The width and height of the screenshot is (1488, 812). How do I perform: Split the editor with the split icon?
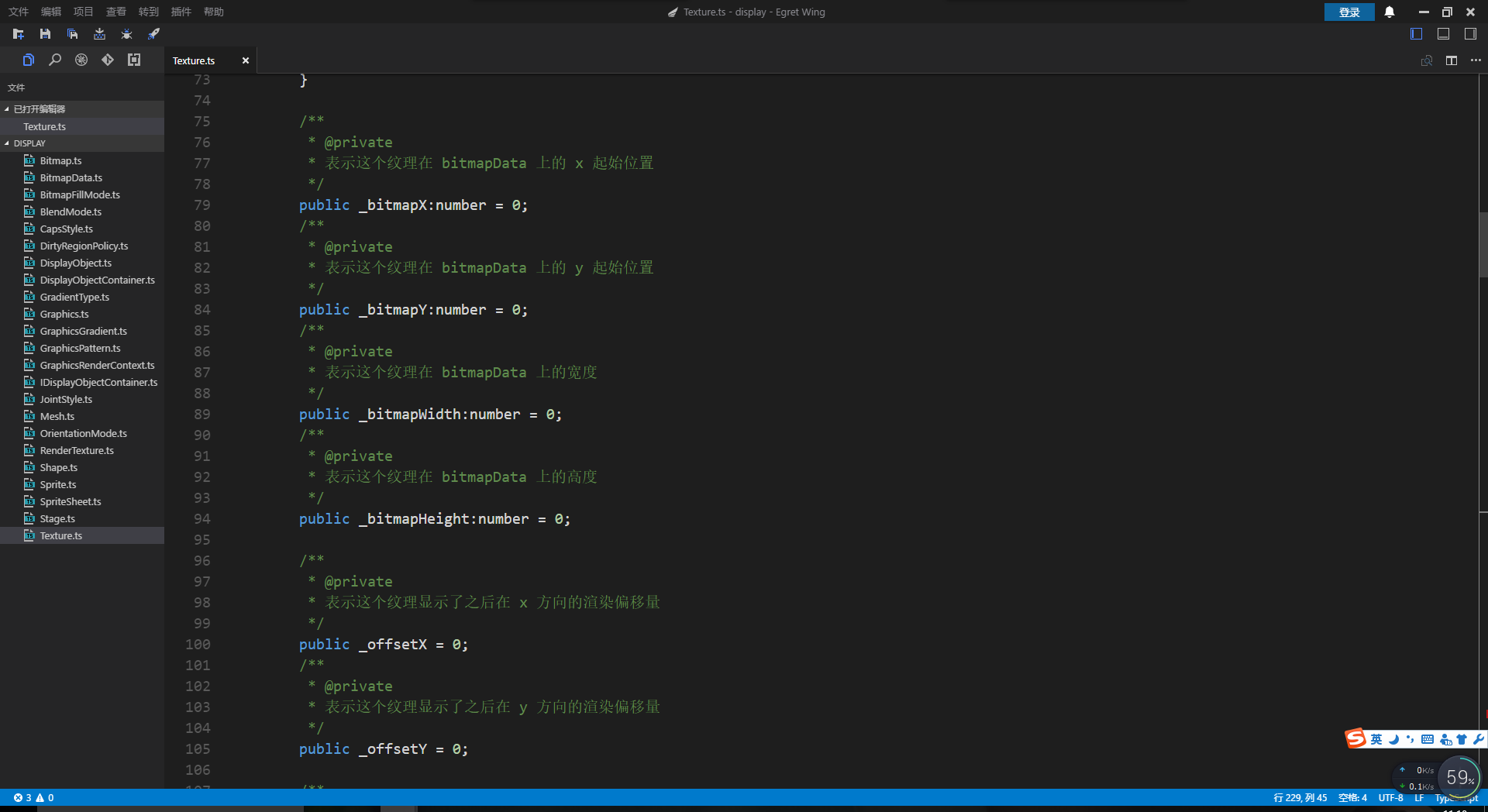(x=1452, y=60)
